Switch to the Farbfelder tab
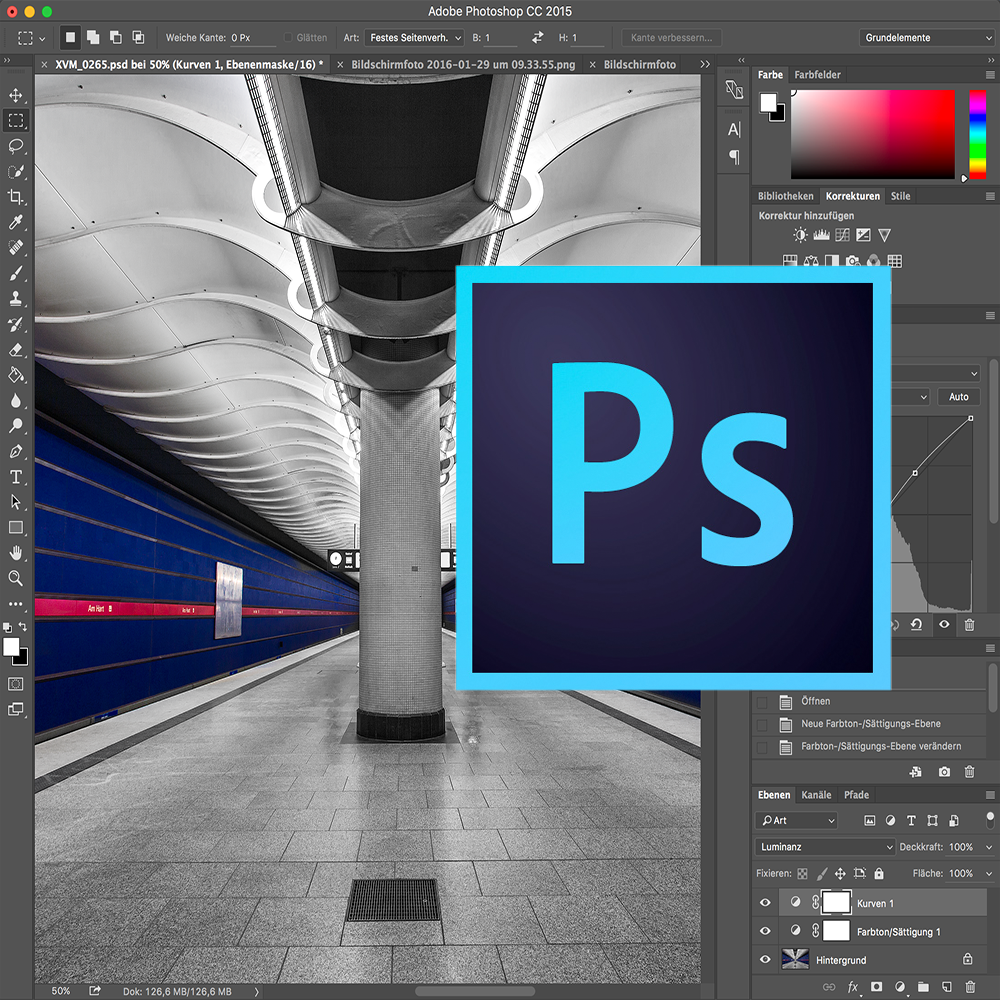 (x=817, y=75)
